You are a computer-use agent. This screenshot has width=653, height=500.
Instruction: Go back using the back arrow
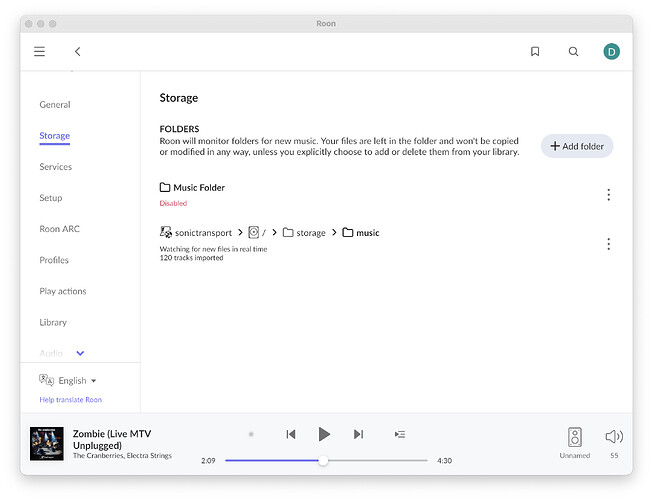[x=78, y=52]
